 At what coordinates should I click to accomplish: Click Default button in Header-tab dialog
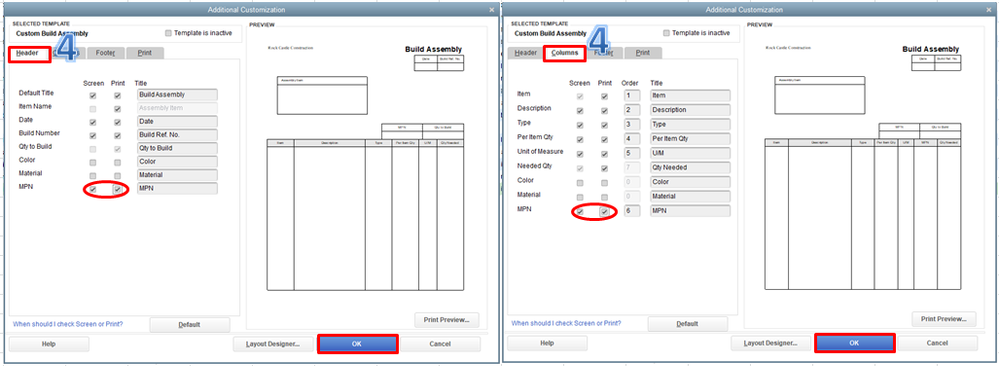tap(190, 325)
